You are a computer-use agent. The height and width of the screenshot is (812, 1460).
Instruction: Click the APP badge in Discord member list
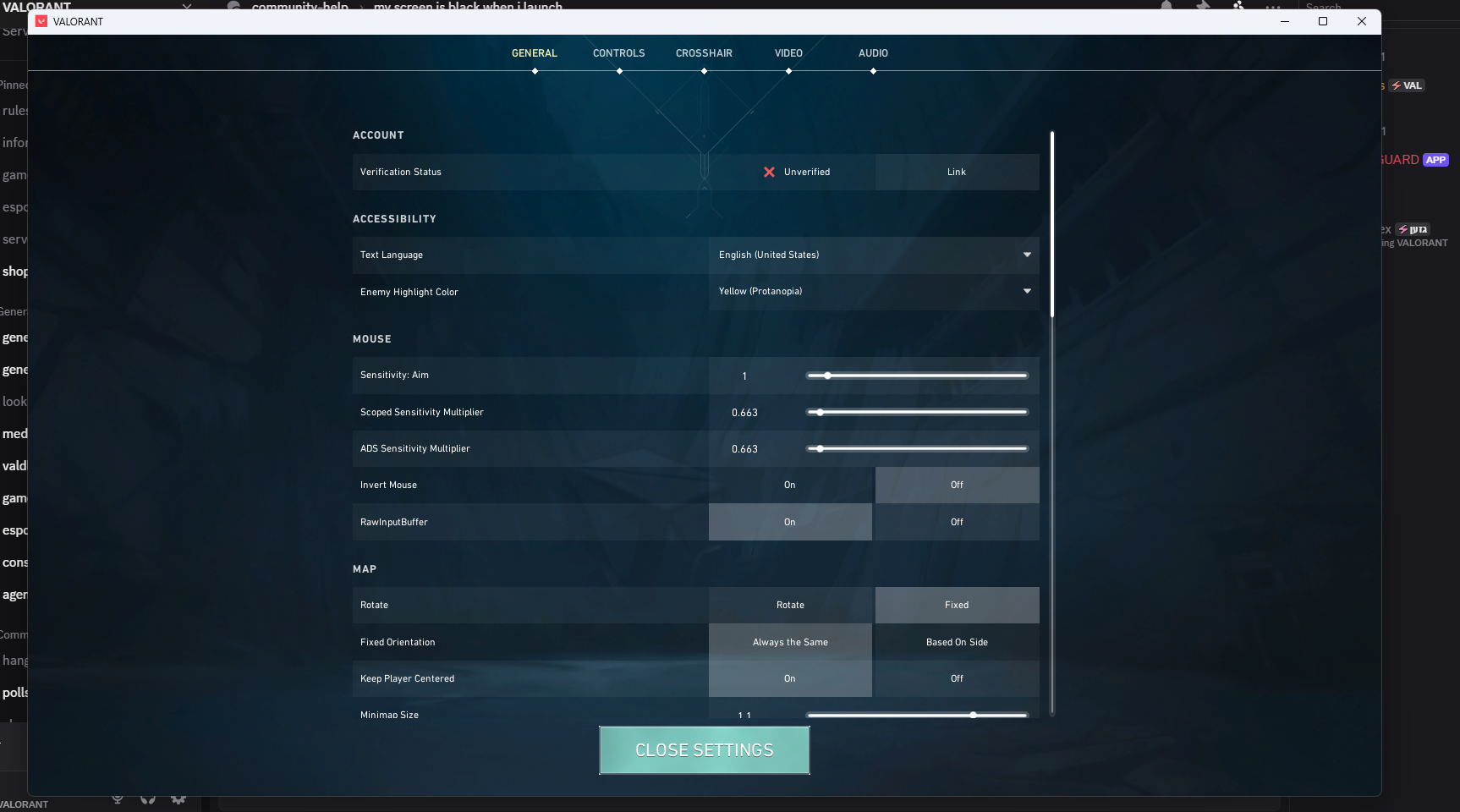pos(1435,160)
